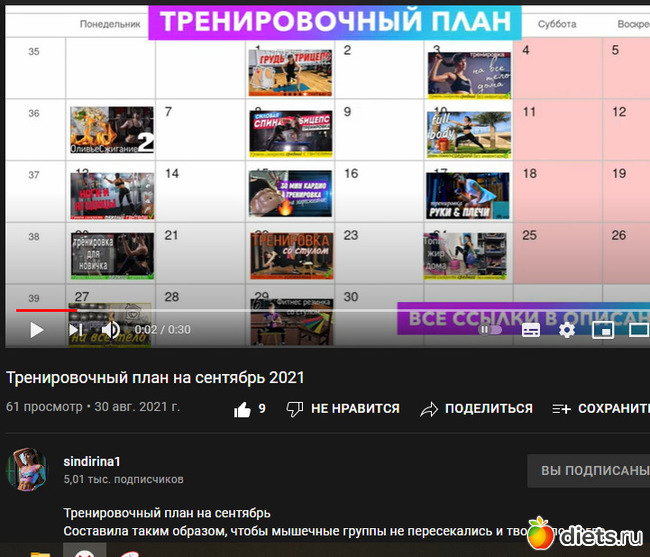650x557 pixels.
Task: Toggle the autoplay switch
Action: click(x=490, y=329)
